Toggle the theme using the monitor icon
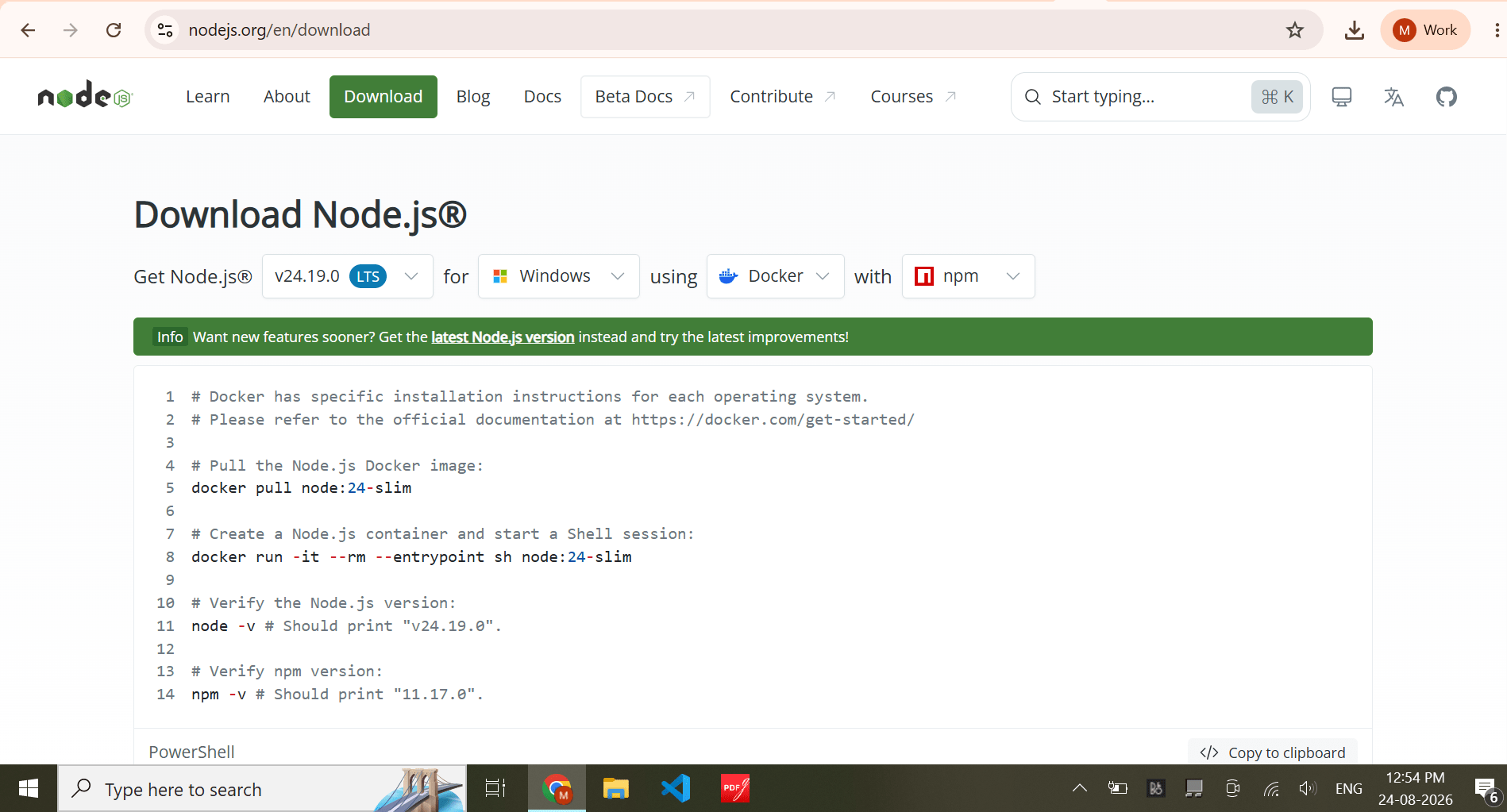The height and width of the screenshot is (812, 1507). tap(1342, 97)
